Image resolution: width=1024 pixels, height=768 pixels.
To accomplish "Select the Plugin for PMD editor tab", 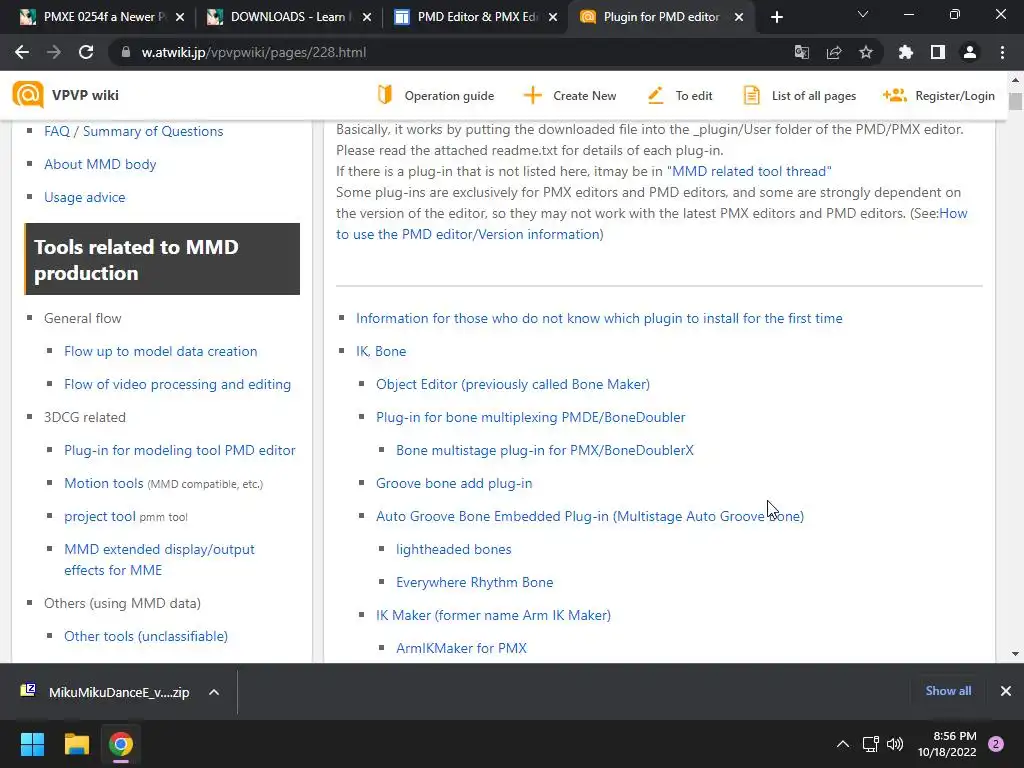I will [x=661, y=17].
